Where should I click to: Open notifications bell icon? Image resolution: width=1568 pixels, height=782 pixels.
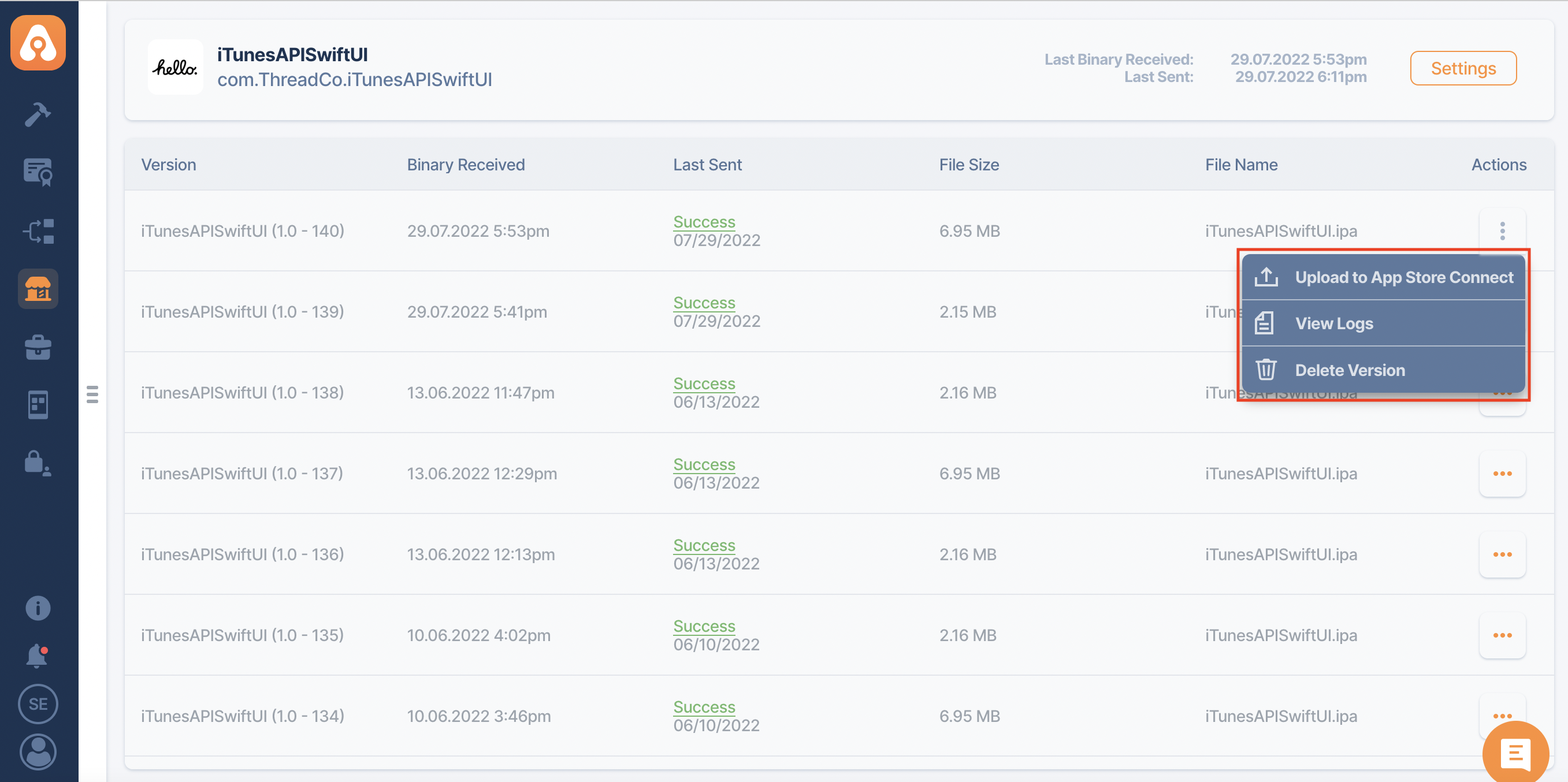click(x=38, y=656)
